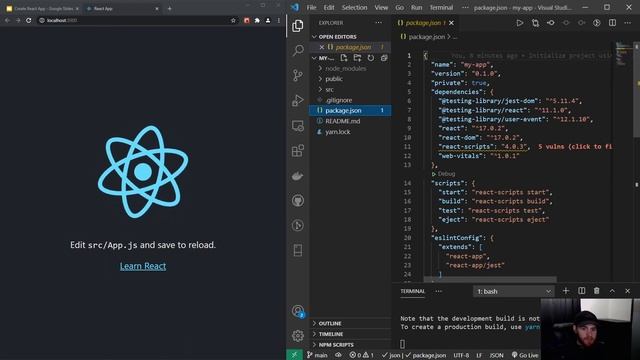The width and height of the screenshot is (640, 360).
Task: Open the Accounts menu icon
Action: click(298, 311)
